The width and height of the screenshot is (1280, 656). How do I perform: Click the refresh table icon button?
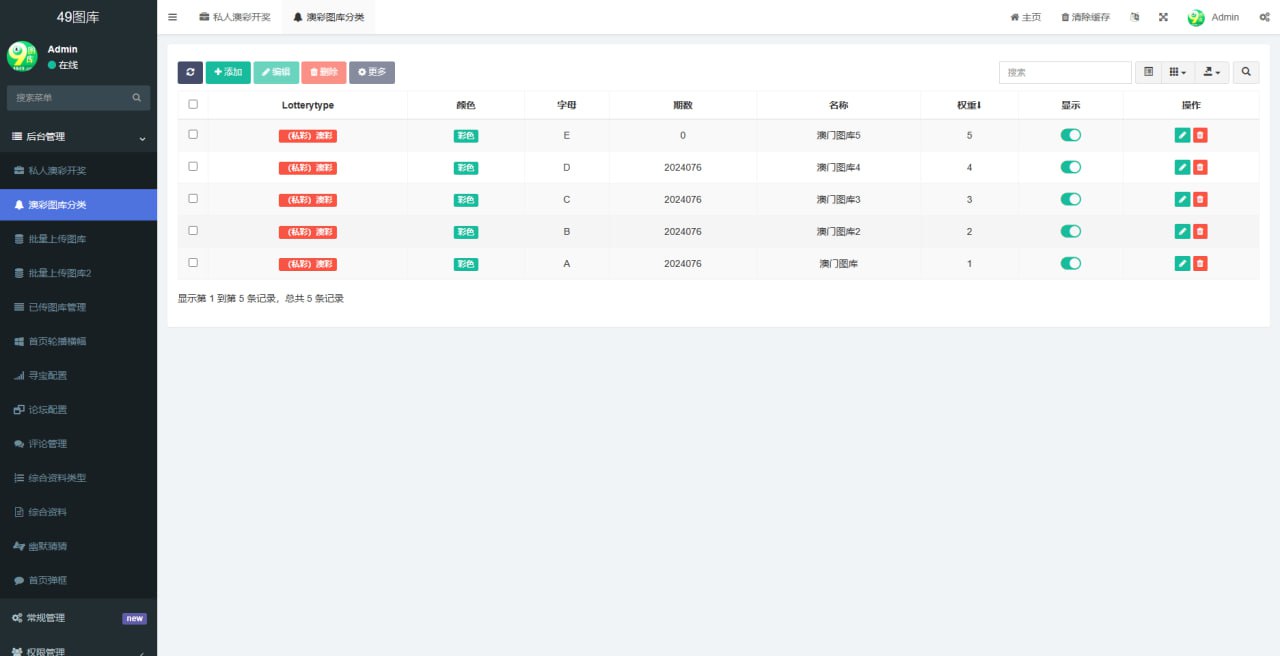(190, 72)
